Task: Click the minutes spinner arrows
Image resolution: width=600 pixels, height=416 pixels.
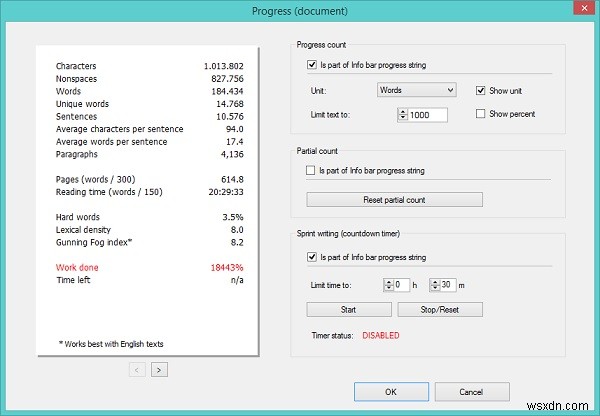Action: [435, 285]
